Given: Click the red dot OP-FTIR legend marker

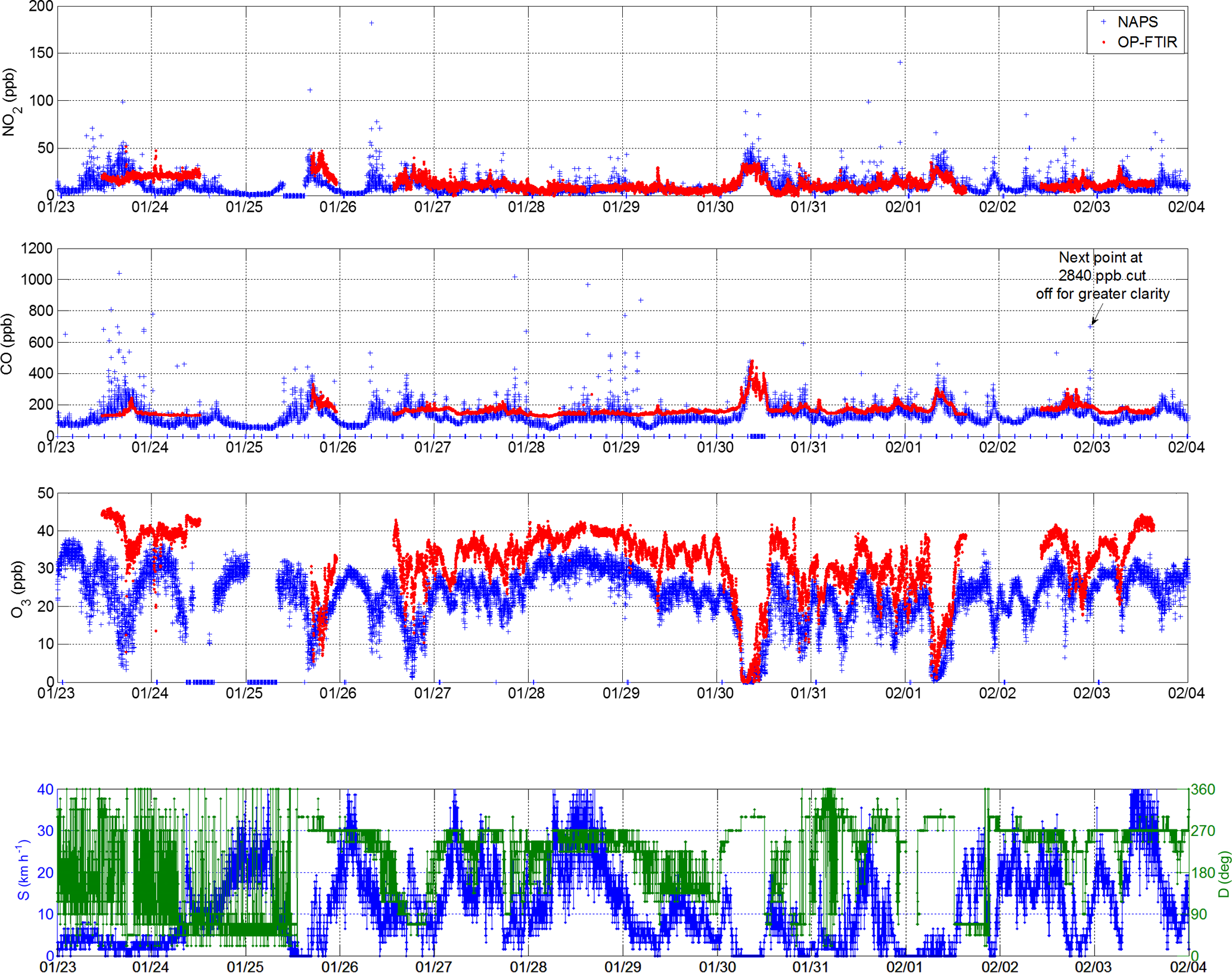Looking at the screenshot, I should point(1104,42).
